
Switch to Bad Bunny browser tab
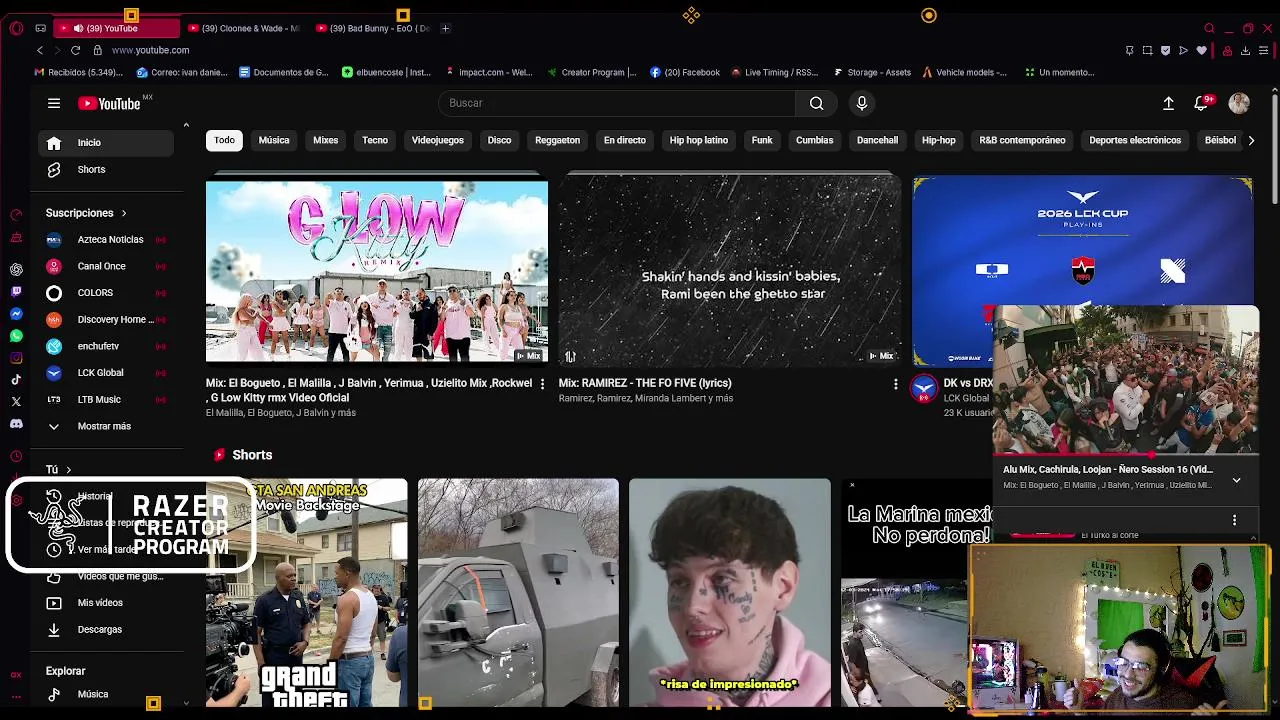pos(373,28)
